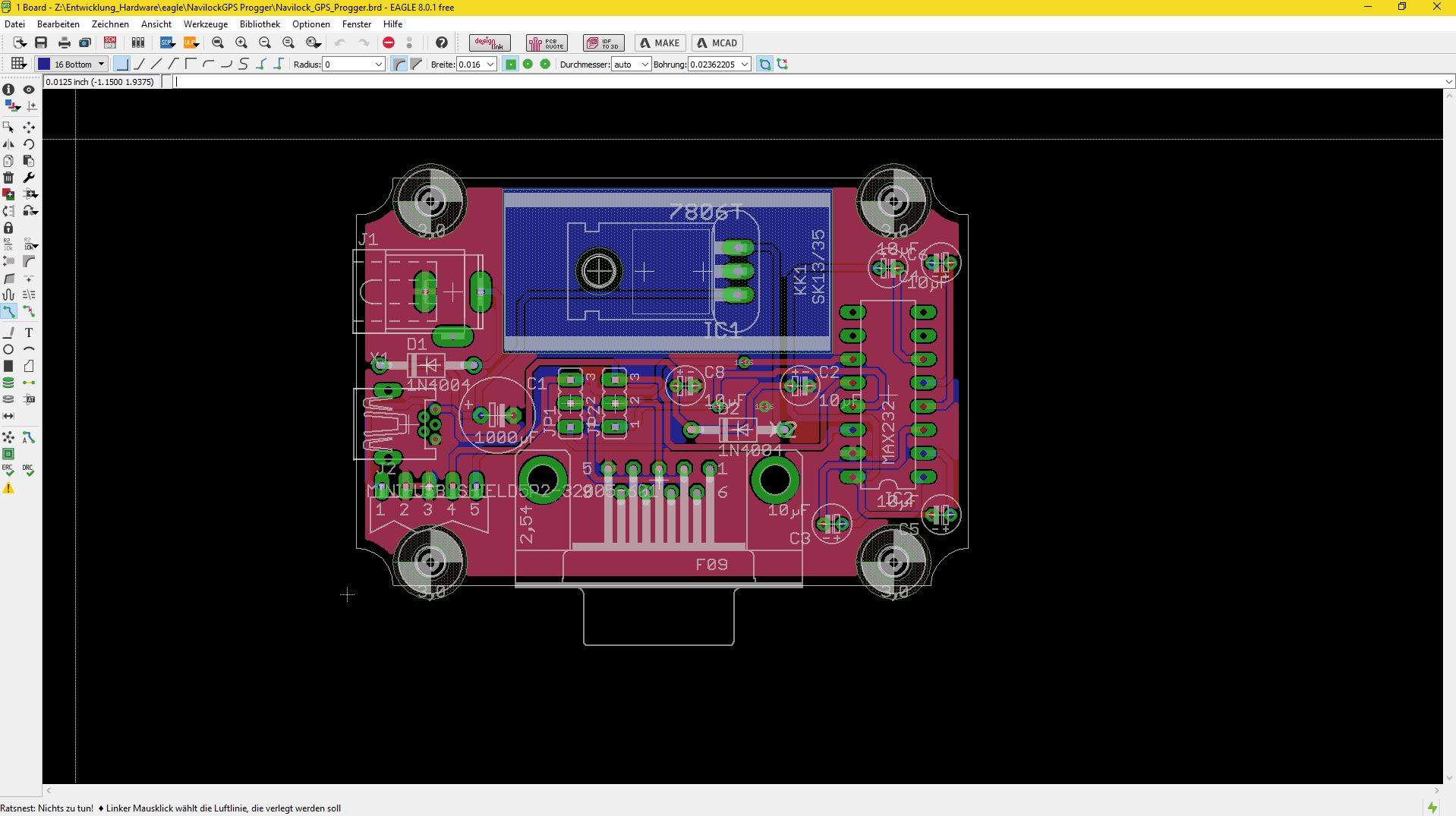Click the IDF to 3D button
Screen dimensions: 1456x816
pyautogui.click(x=604, y=43)
